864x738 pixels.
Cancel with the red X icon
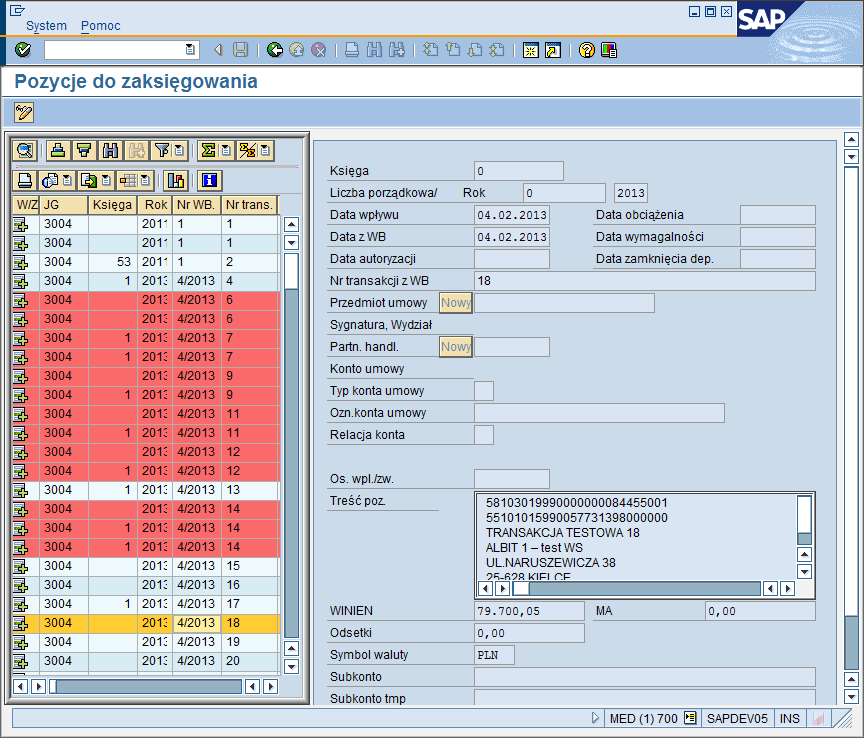(x=318, y=50)
